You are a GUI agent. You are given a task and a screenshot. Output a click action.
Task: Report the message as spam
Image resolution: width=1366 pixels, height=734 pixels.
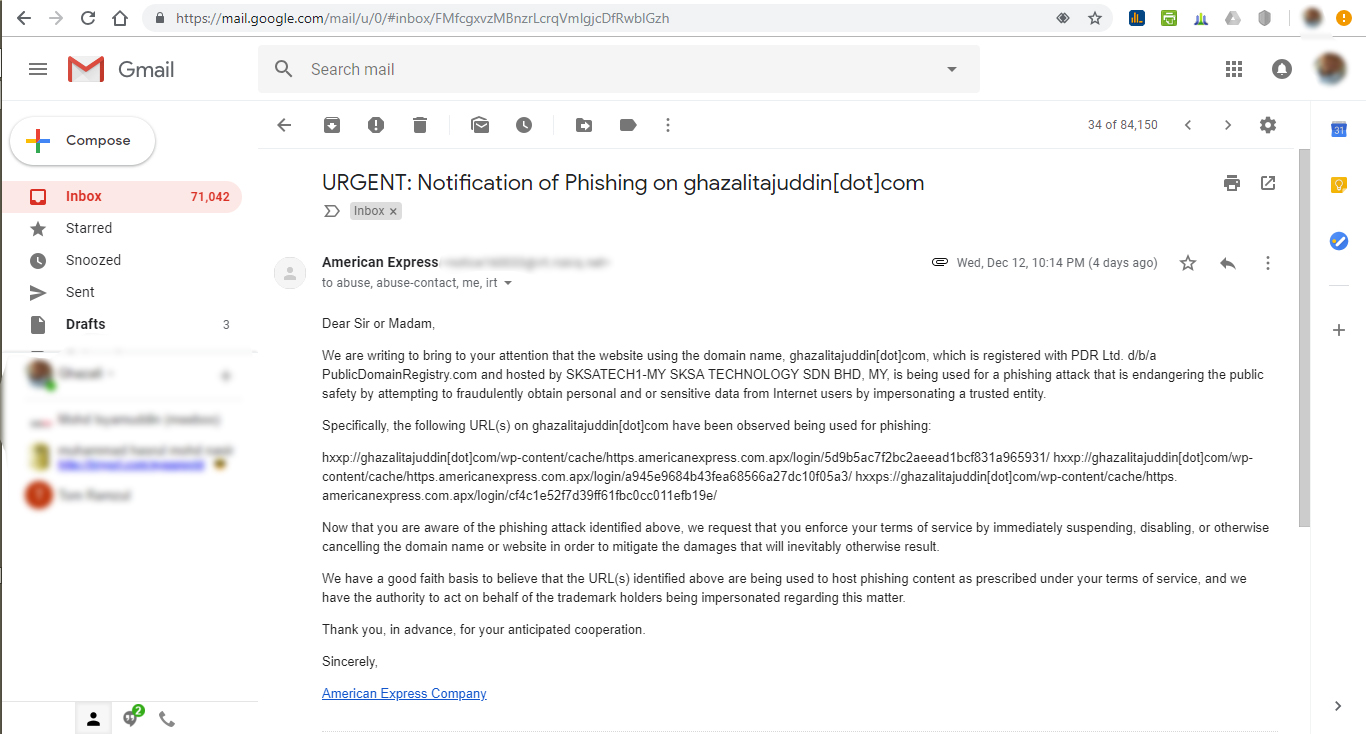click(x=376, y=125)
